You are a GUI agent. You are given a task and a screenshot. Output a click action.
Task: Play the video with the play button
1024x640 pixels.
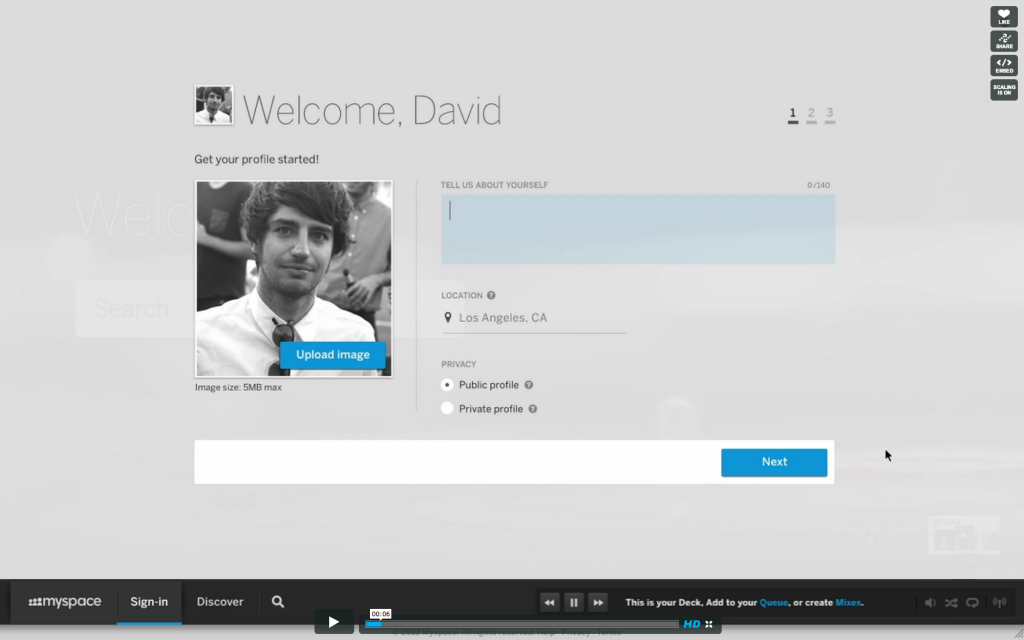click(334, 622)
